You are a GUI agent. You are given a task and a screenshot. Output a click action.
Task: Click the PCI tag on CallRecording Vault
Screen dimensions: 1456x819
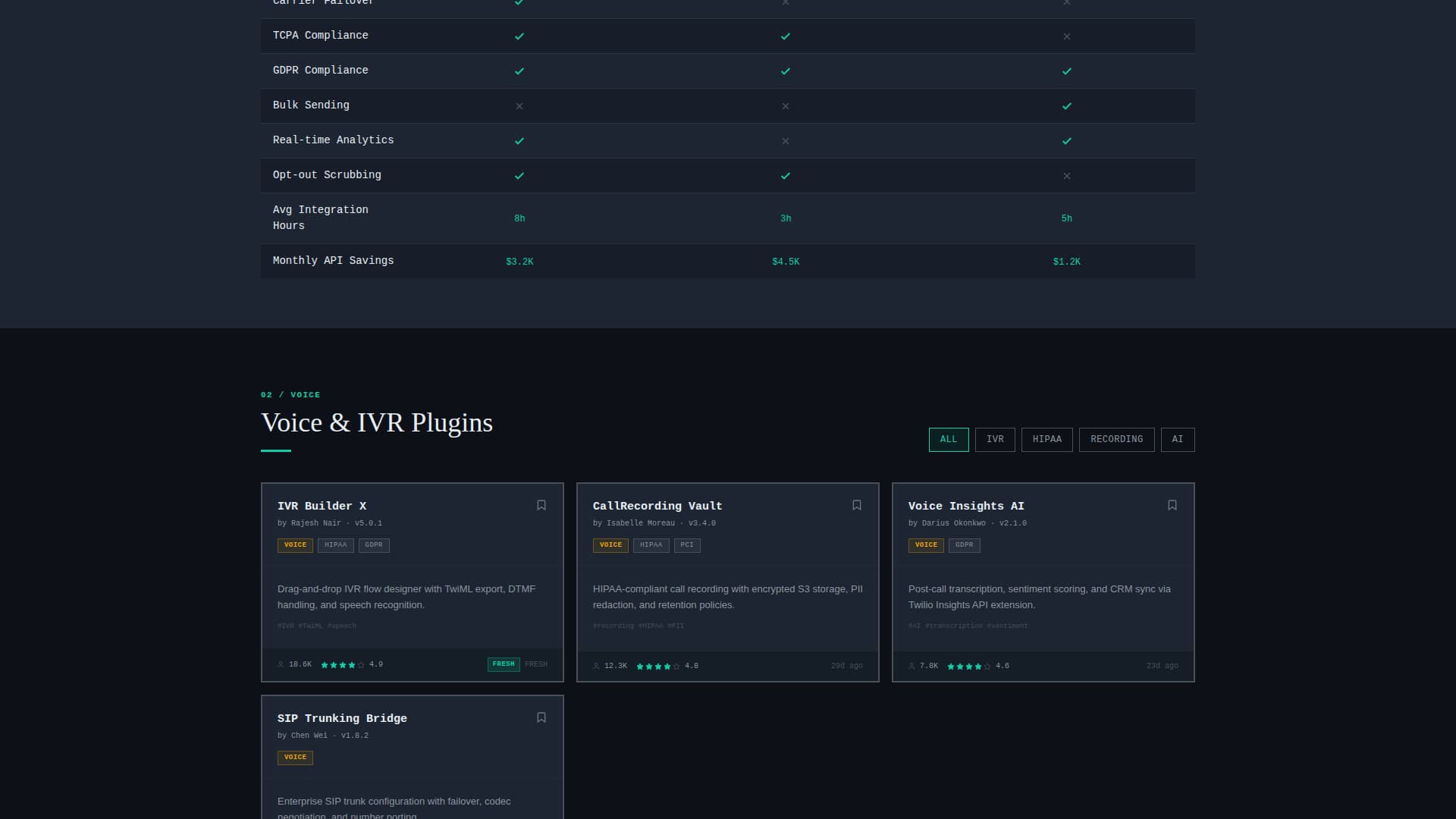[x=687, y=545]
